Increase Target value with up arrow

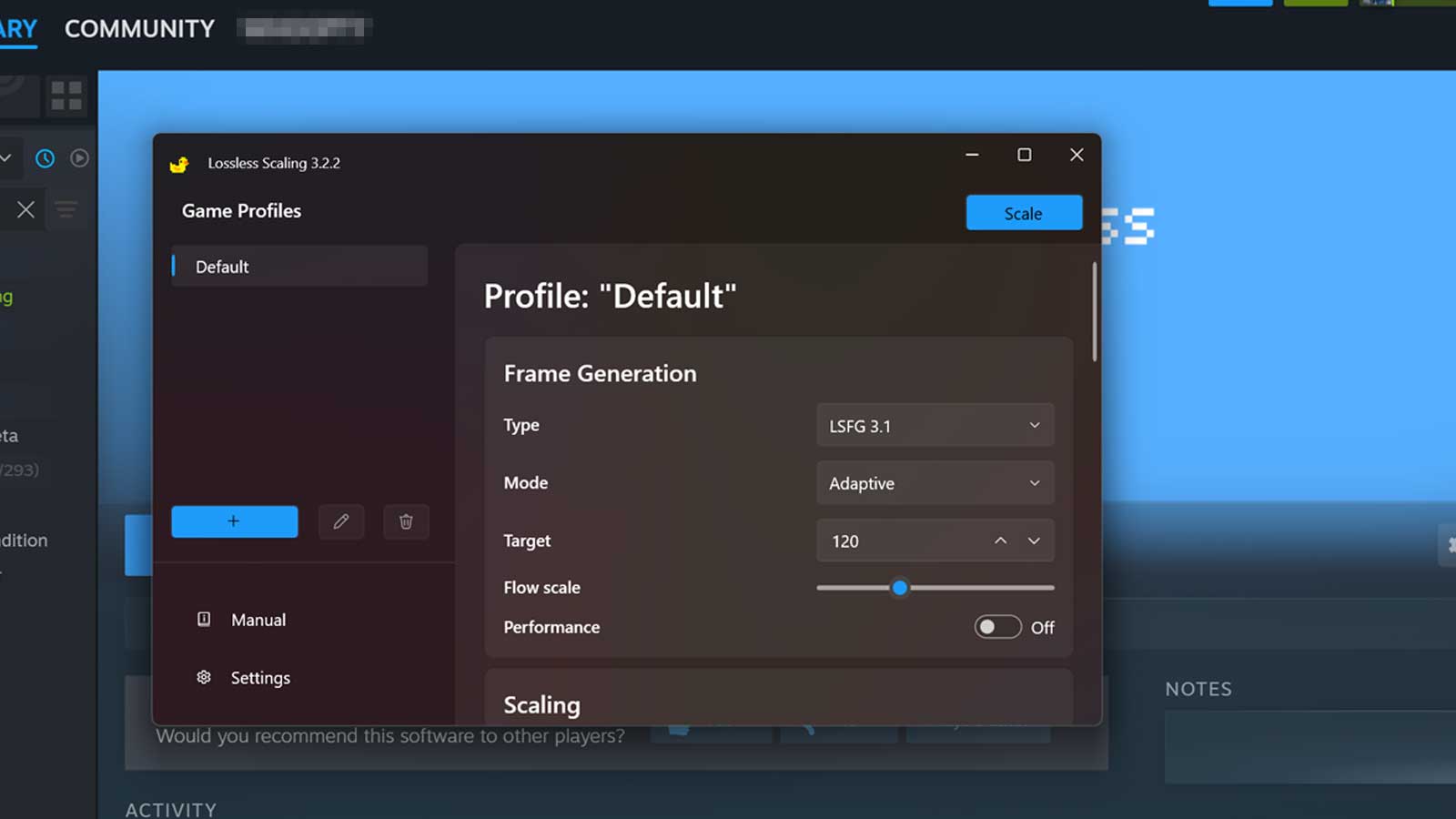[1000, 541]
